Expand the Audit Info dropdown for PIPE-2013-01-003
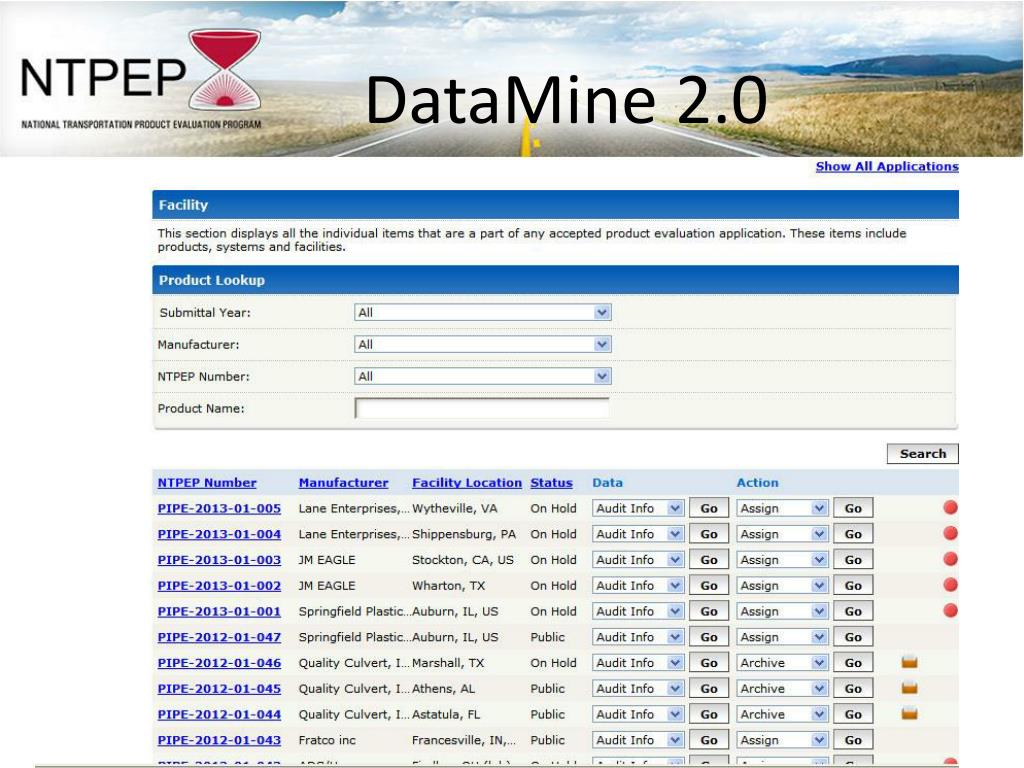 tap(637, 560)
